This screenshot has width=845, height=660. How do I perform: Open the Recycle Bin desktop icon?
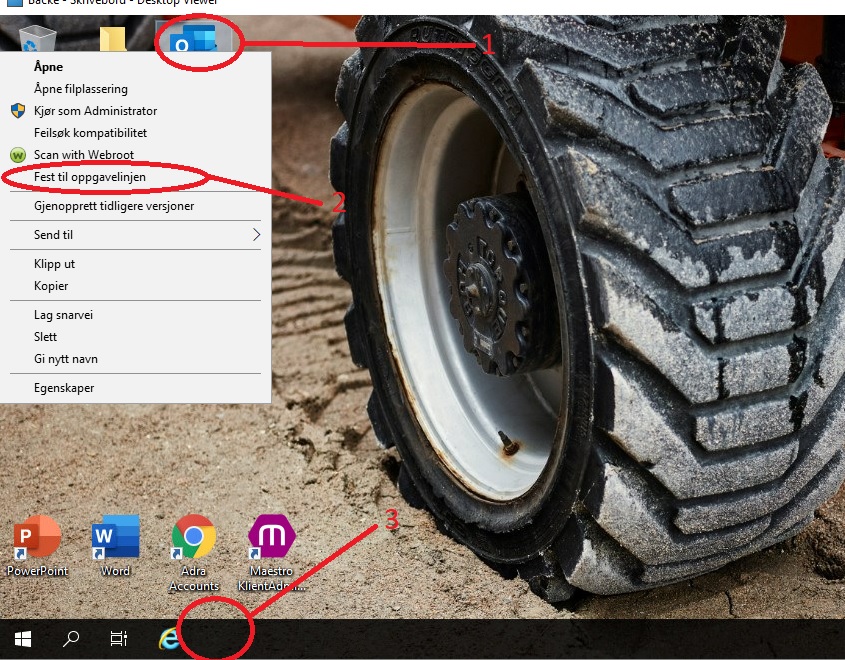coord(37,39)
